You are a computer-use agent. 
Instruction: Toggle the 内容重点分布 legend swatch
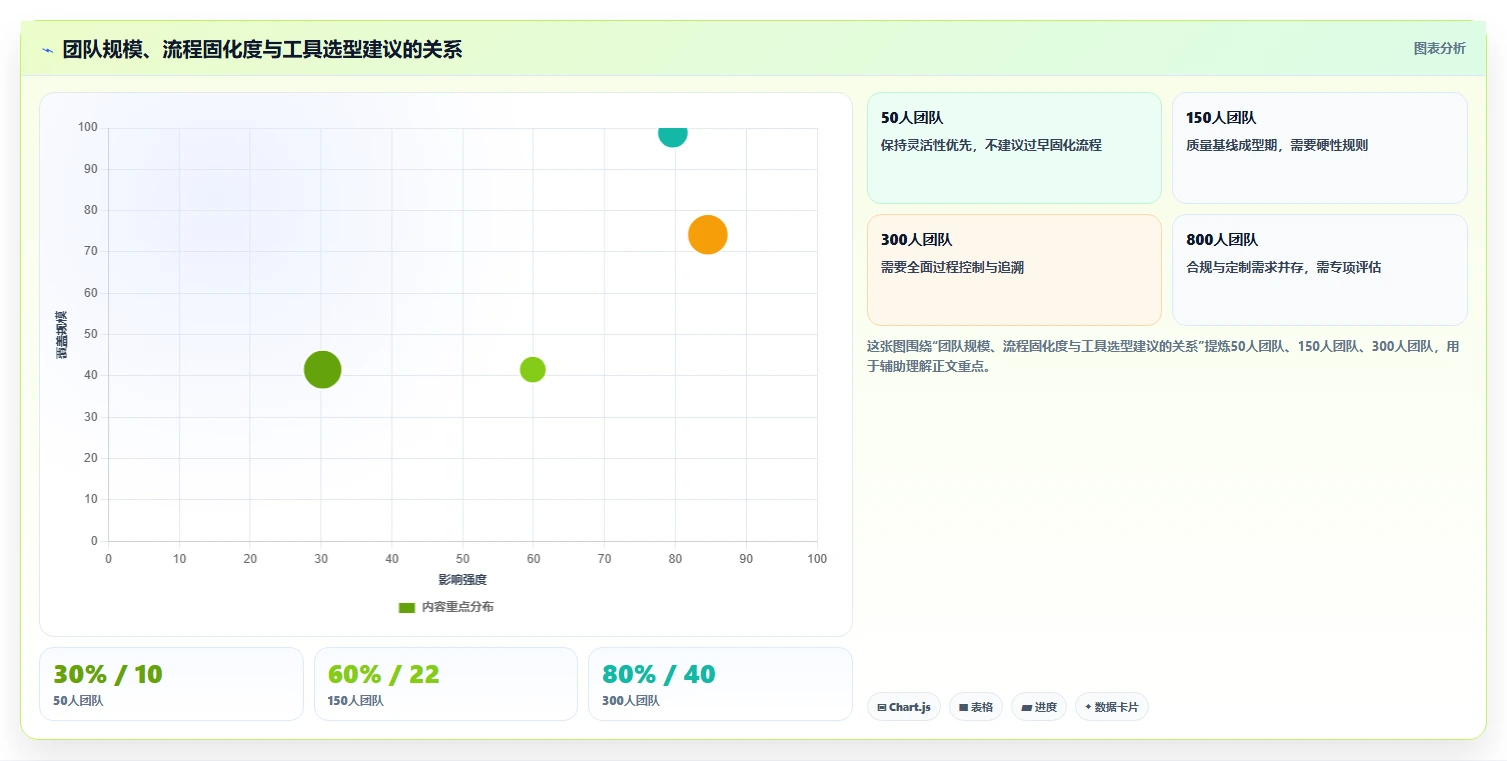click(x=406, y=608)
